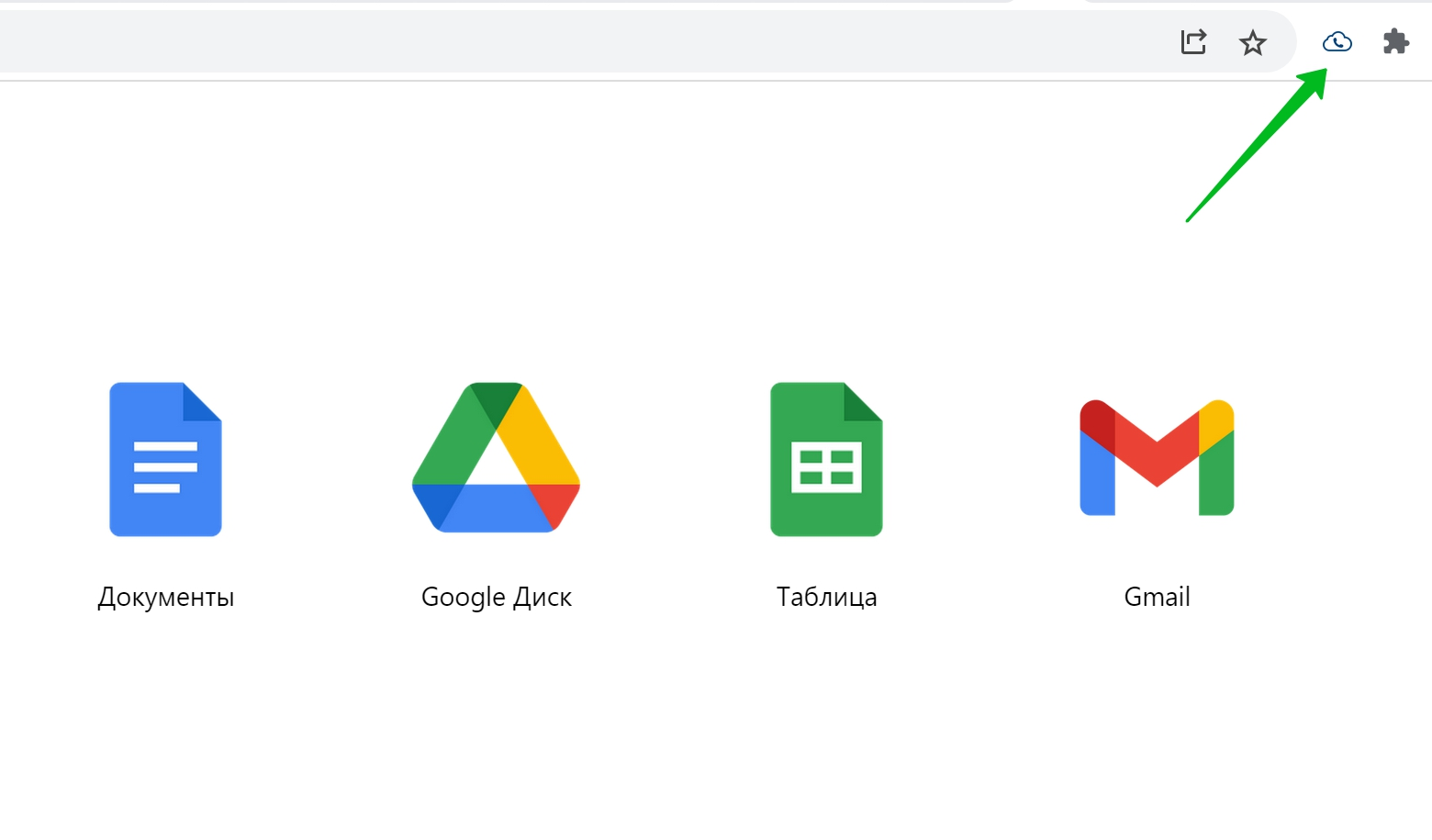
Task: Click the Gmail text label
Action: click(x=1157, y=597)
